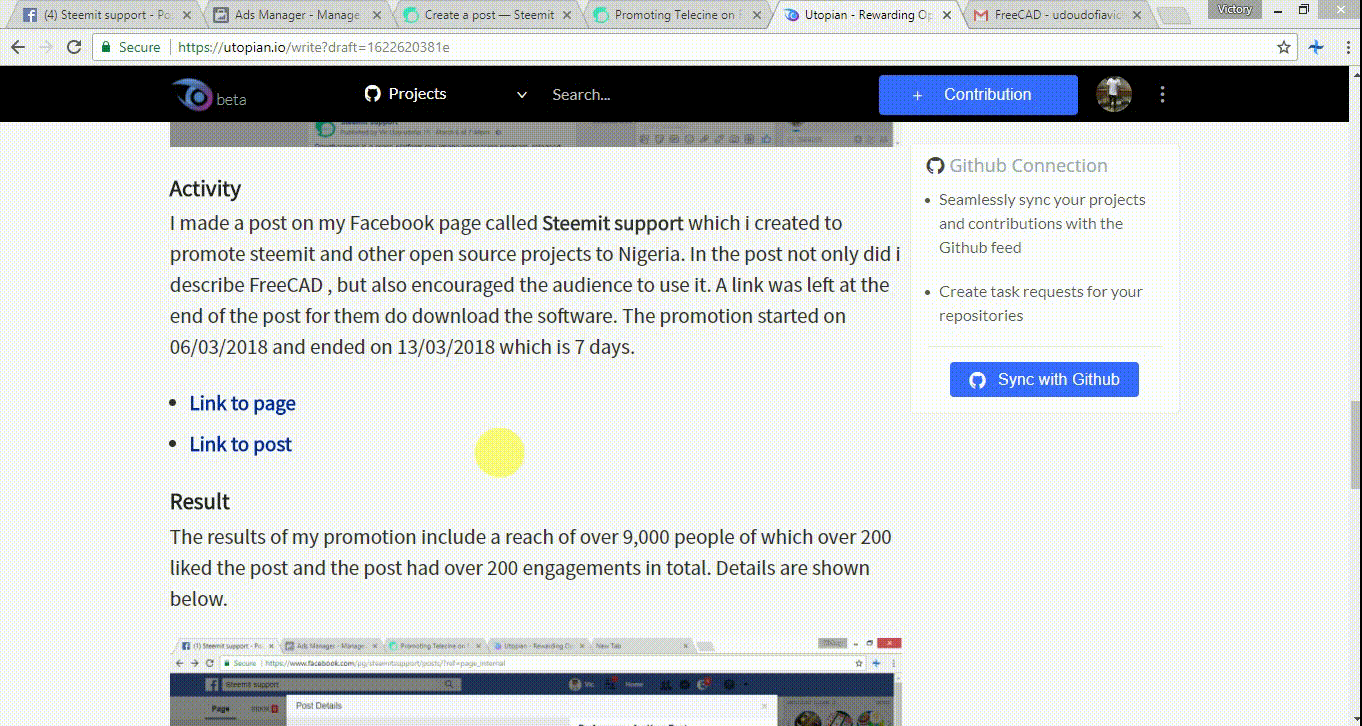Screen dimensions: 1362x726
Task: Close the FreeCAD Gmail tab
Action: click(x=1137, y=15)
